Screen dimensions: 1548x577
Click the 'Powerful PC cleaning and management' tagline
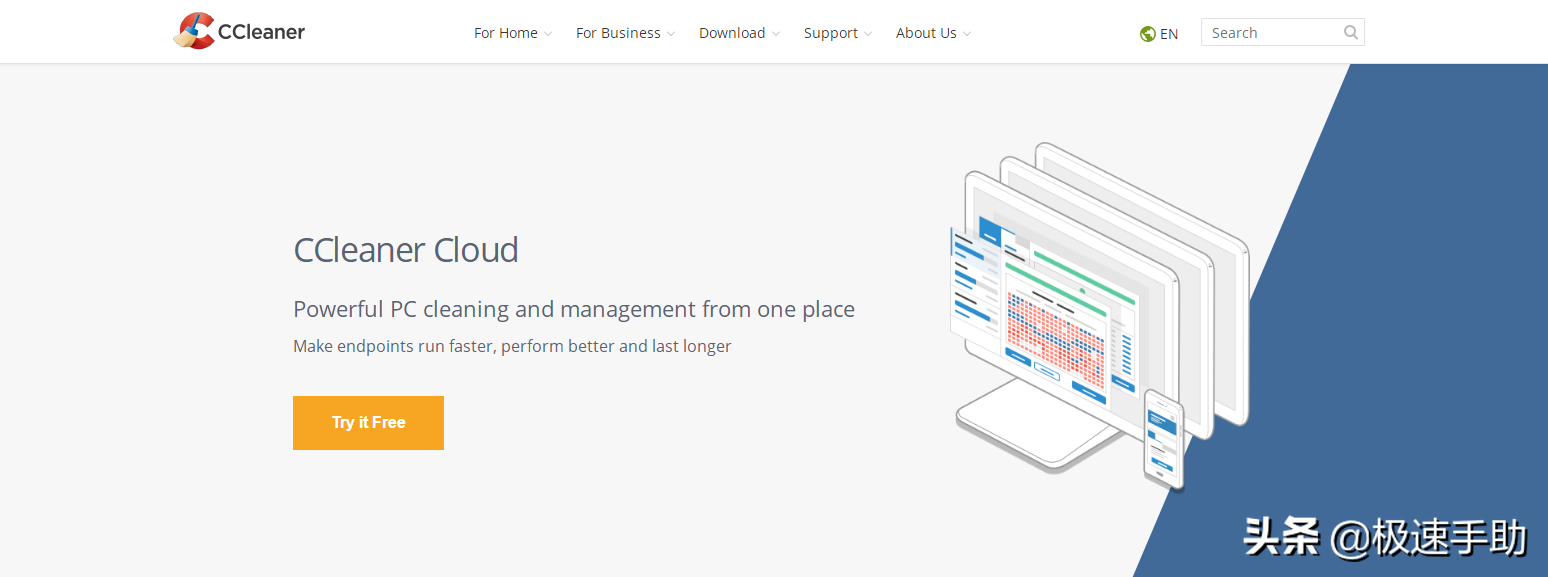point(574,309)
